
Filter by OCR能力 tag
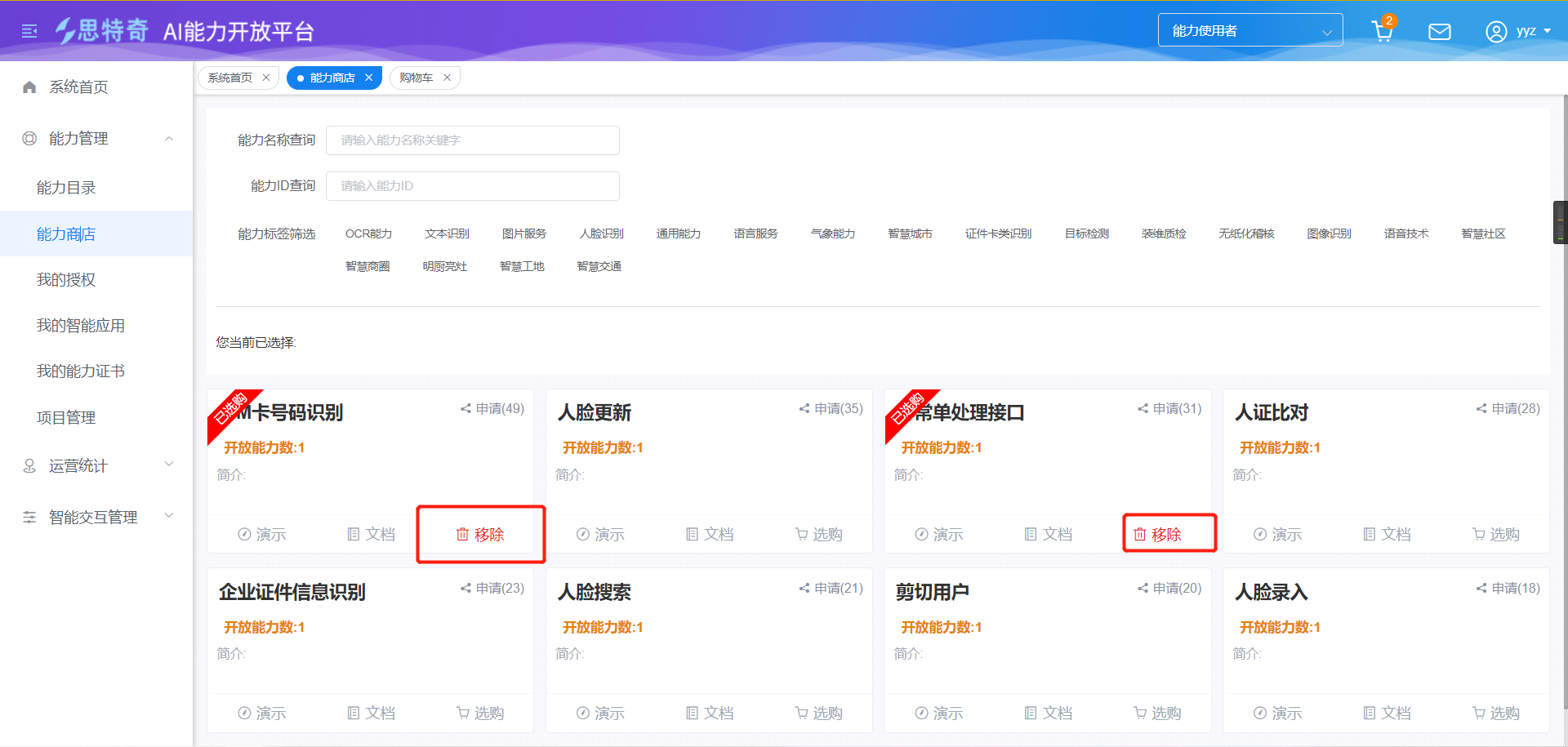point(368,233)
